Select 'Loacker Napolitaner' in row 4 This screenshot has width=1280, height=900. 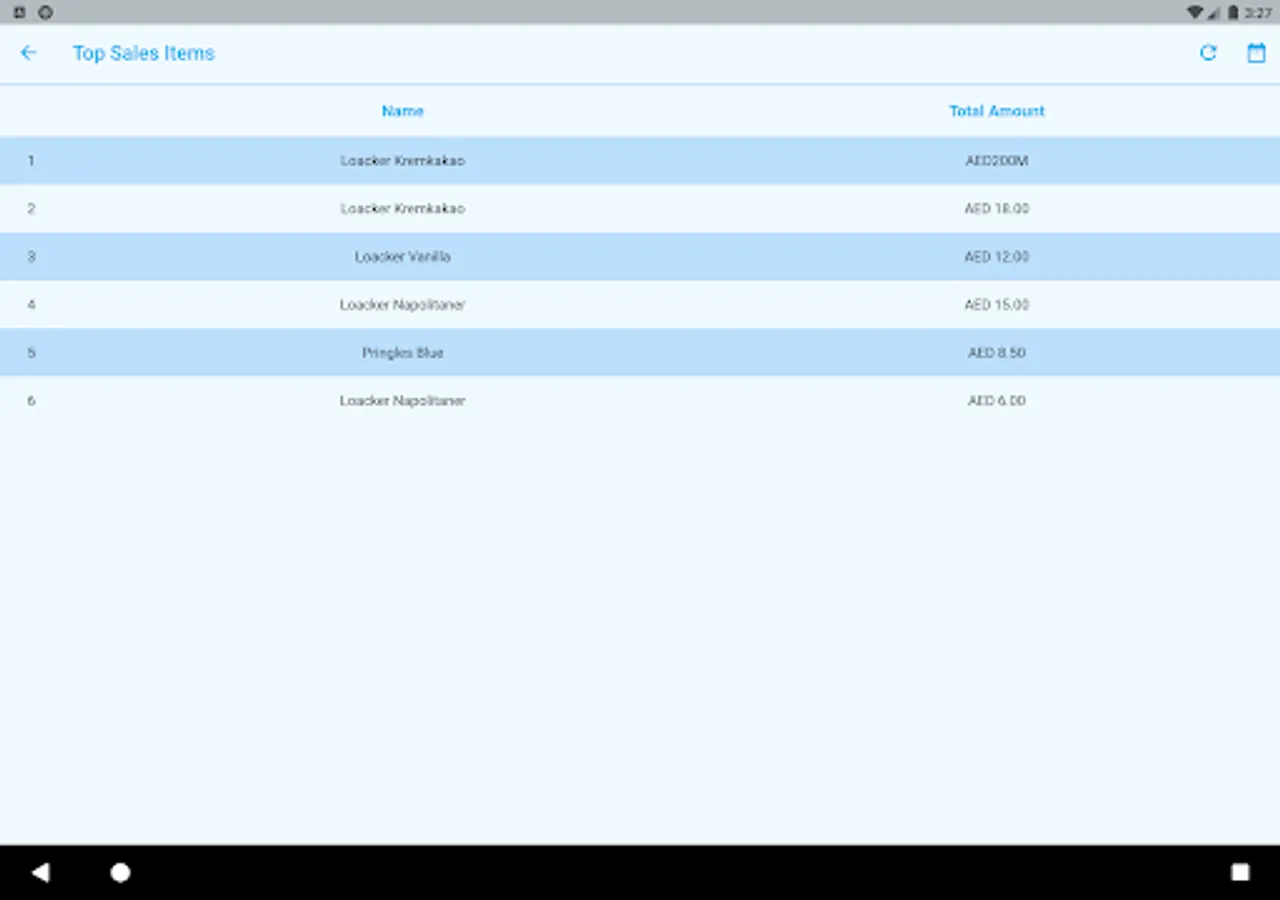tap(402, 304)
